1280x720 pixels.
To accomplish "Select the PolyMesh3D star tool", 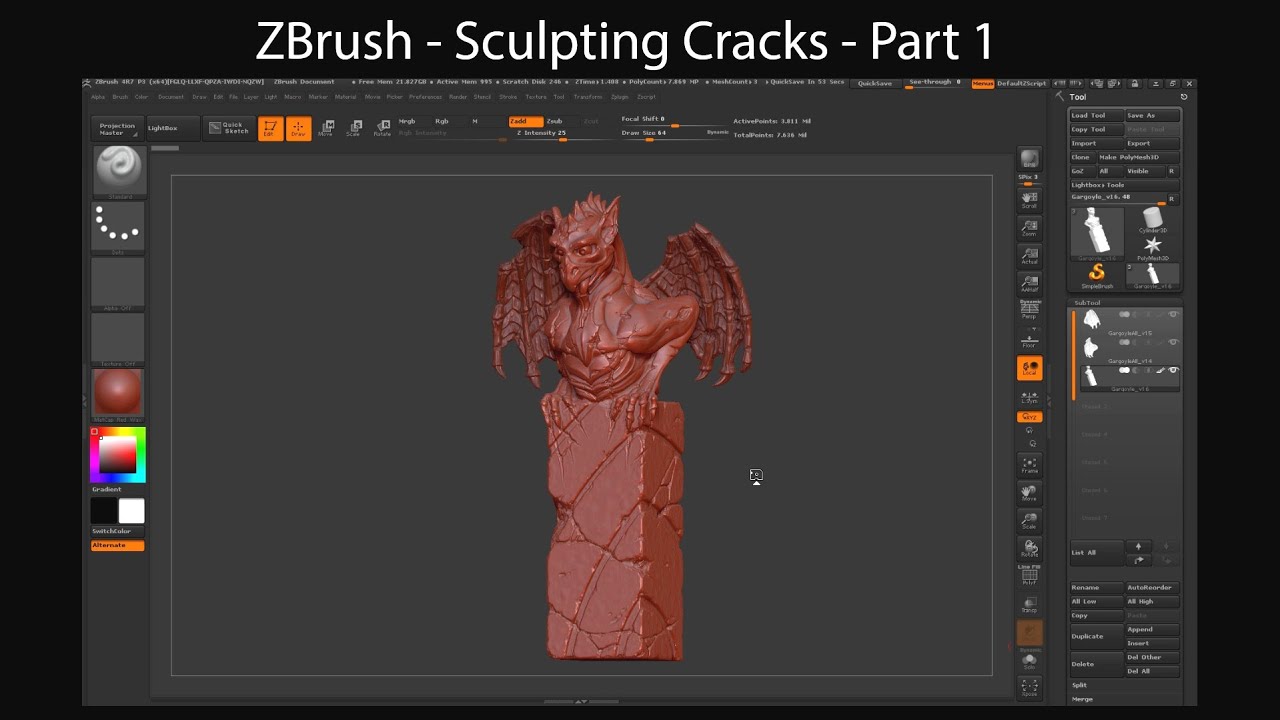I will coord(1153,249).
